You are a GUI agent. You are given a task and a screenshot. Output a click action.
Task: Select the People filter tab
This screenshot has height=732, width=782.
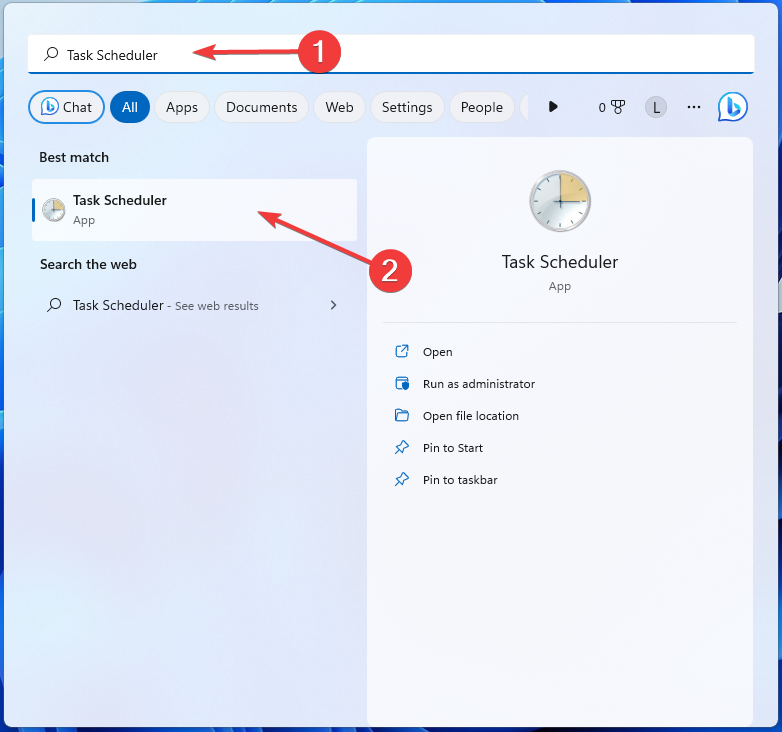[482, 107]
